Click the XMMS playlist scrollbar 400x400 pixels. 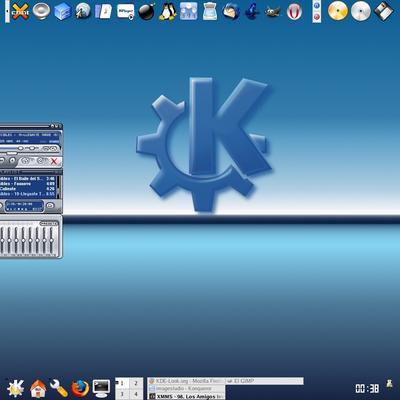pyautogui.click(x=58, y=187)
